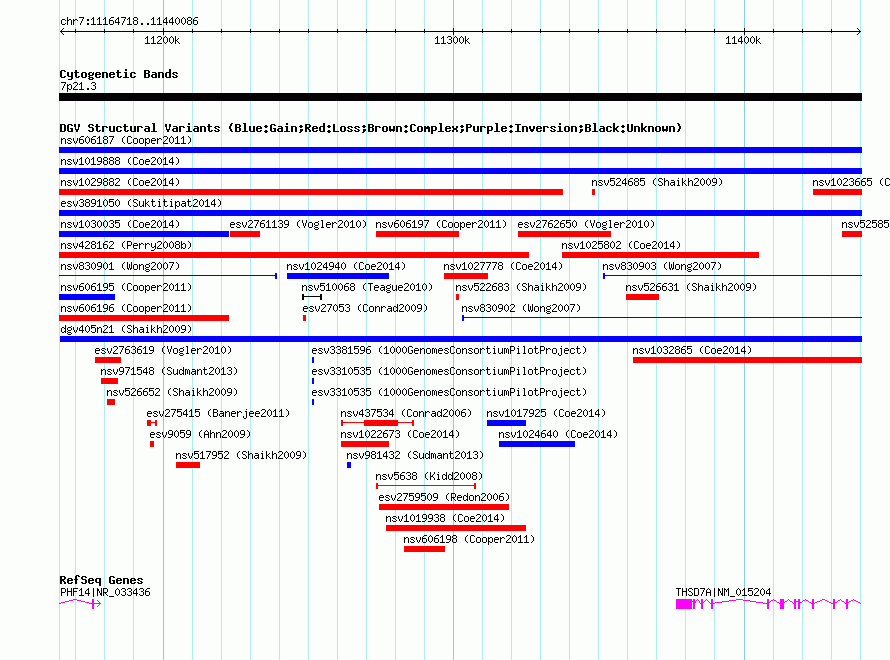The width and height of the screenshot is (890, 660).
Task: Select the nsv1019888 (Coe2014) variant label
Action: [120, 161]
